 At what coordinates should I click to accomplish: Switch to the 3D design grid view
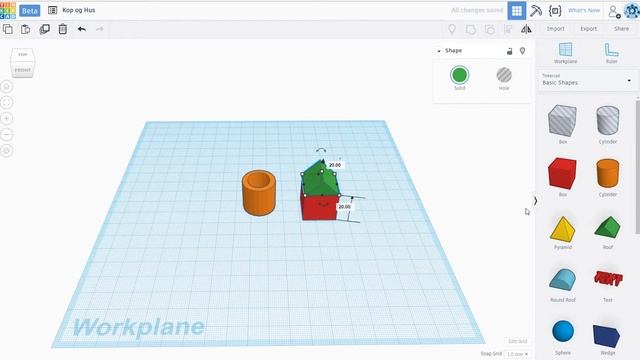tap(517, 11)
